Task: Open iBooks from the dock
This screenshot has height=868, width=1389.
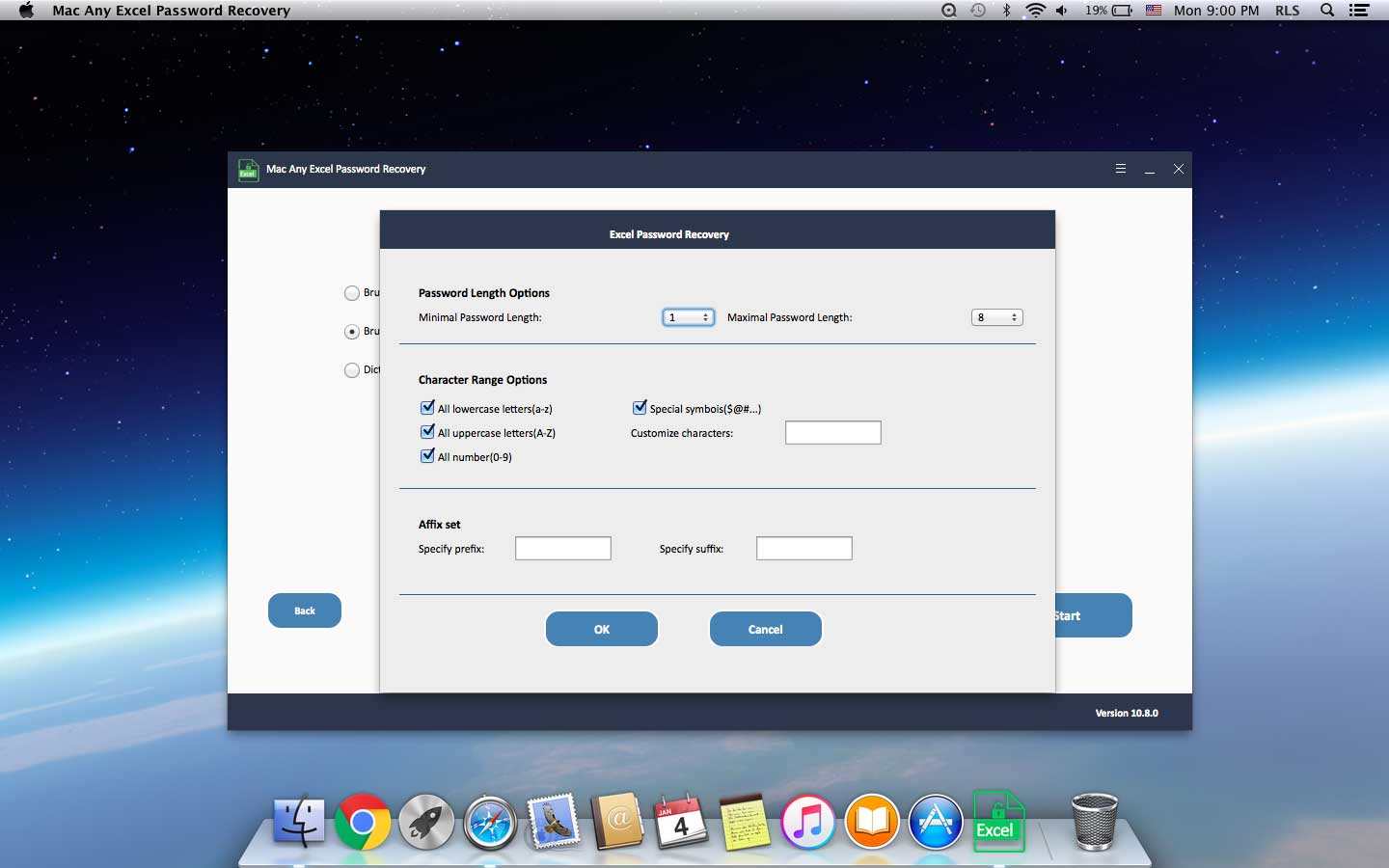Action: pos(871,823)
